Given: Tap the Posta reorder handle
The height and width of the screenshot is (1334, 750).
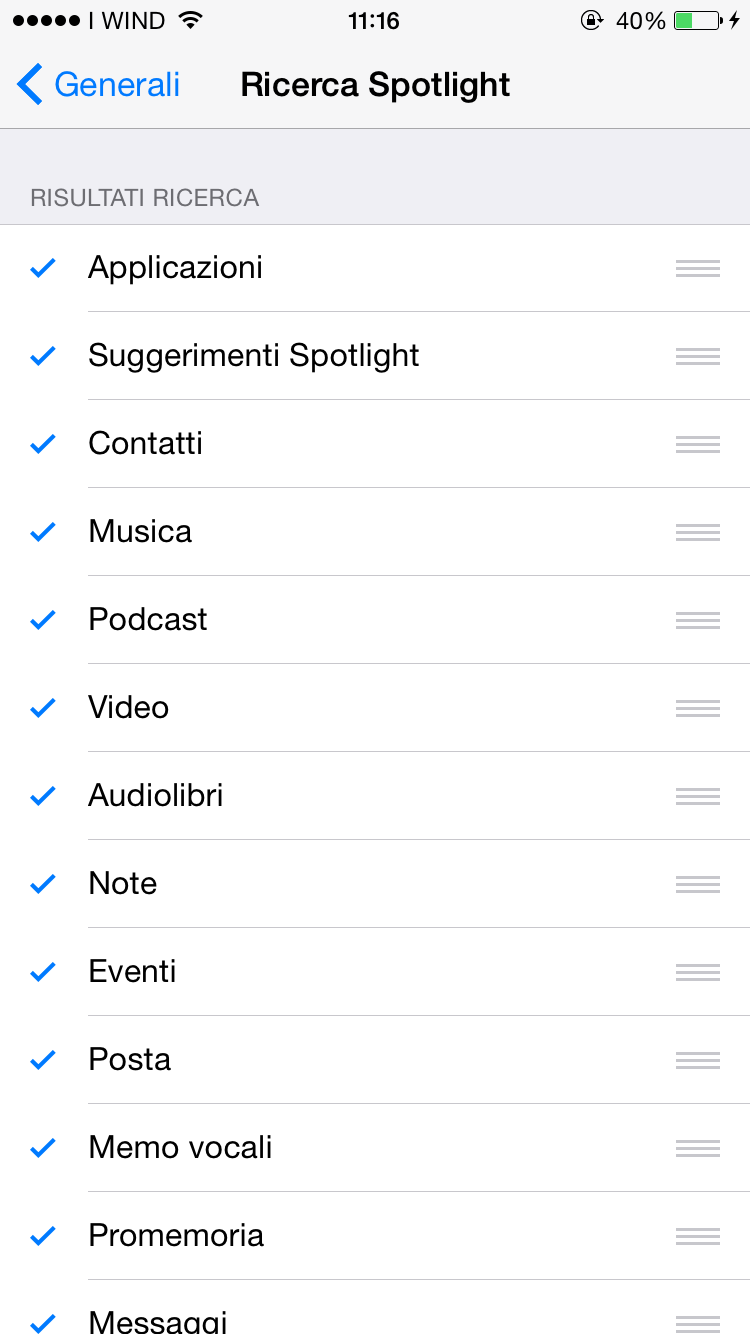Looking at the screenshot, I should coord(697,1060).
